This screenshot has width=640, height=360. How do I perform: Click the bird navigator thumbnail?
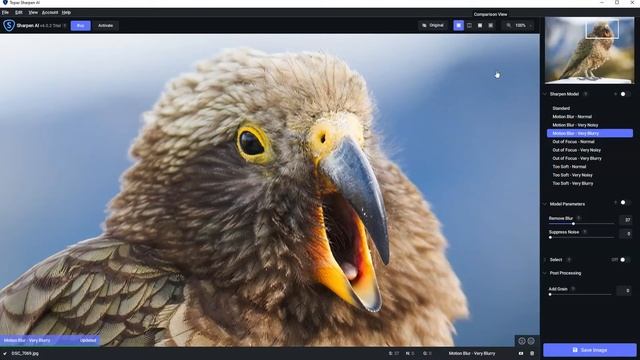point(589,50)
